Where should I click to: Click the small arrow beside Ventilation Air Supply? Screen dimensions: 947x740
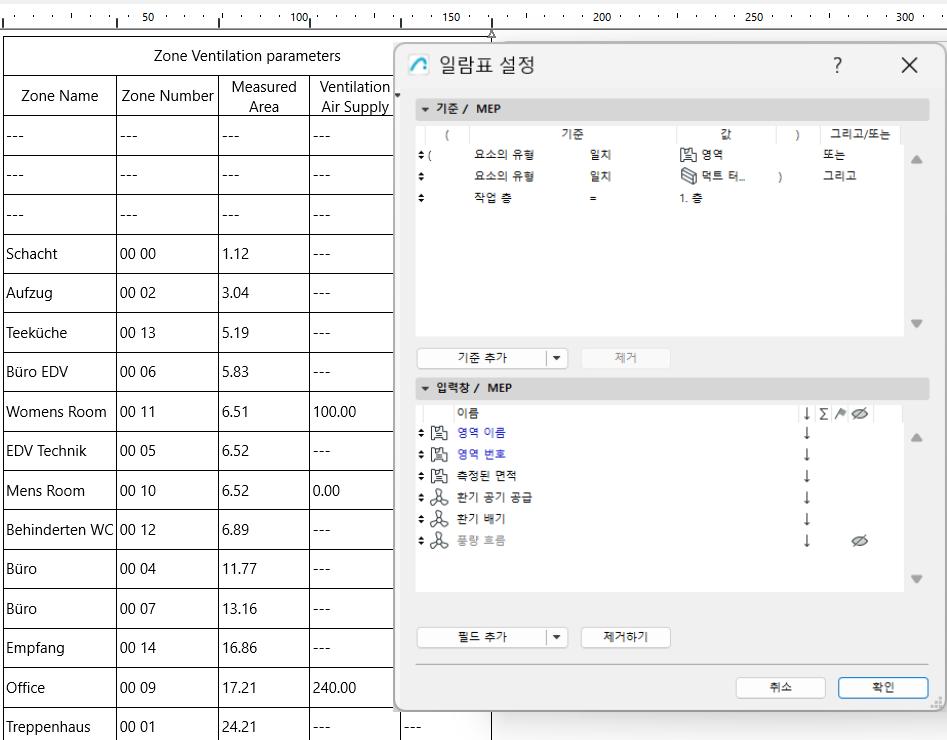[x=397, y=95]
